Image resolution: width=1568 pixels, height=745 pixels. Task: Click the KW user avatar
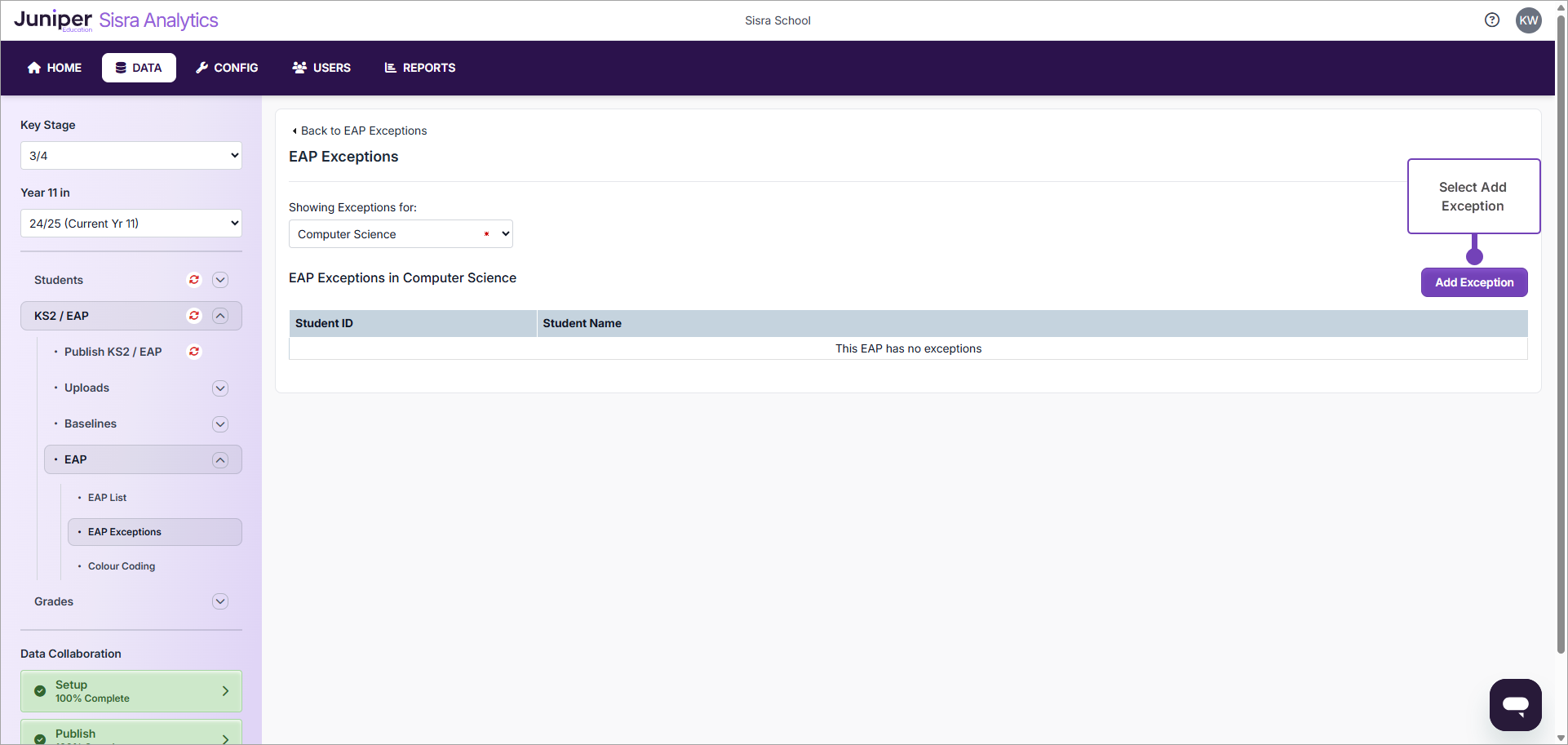[x=1528, y=20]
